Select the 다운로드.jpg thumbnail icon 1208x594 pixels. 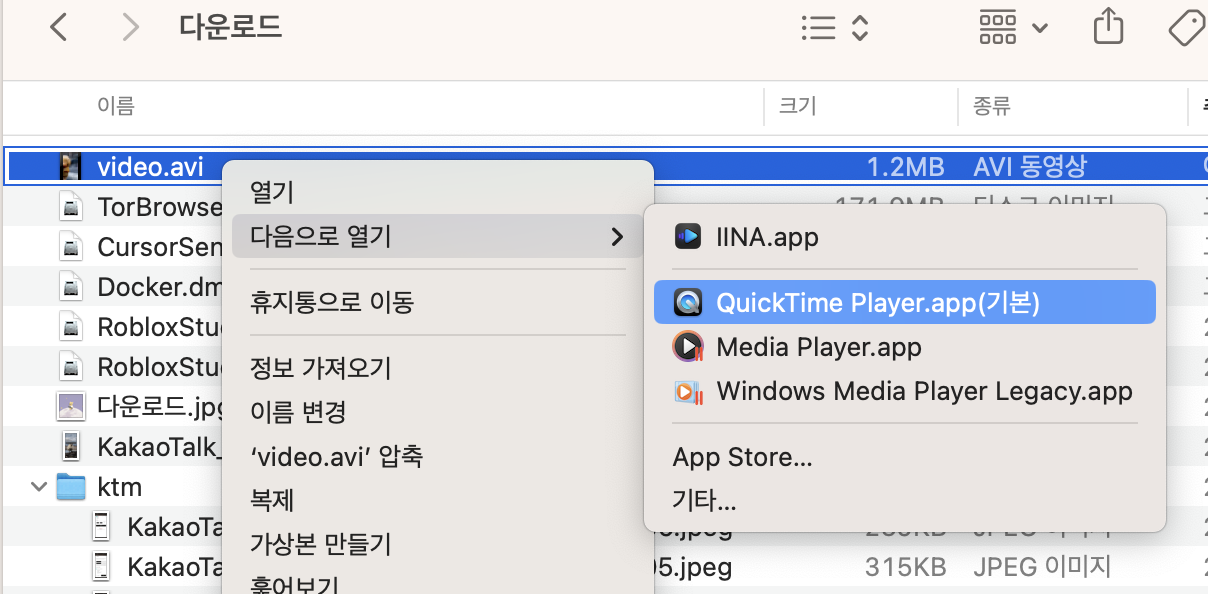point(70,407)
